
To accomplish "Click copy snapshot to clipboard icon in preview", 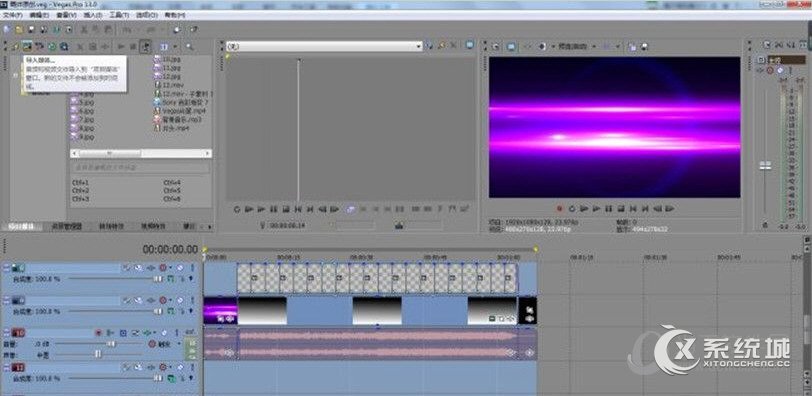I will tap(632, 47).
